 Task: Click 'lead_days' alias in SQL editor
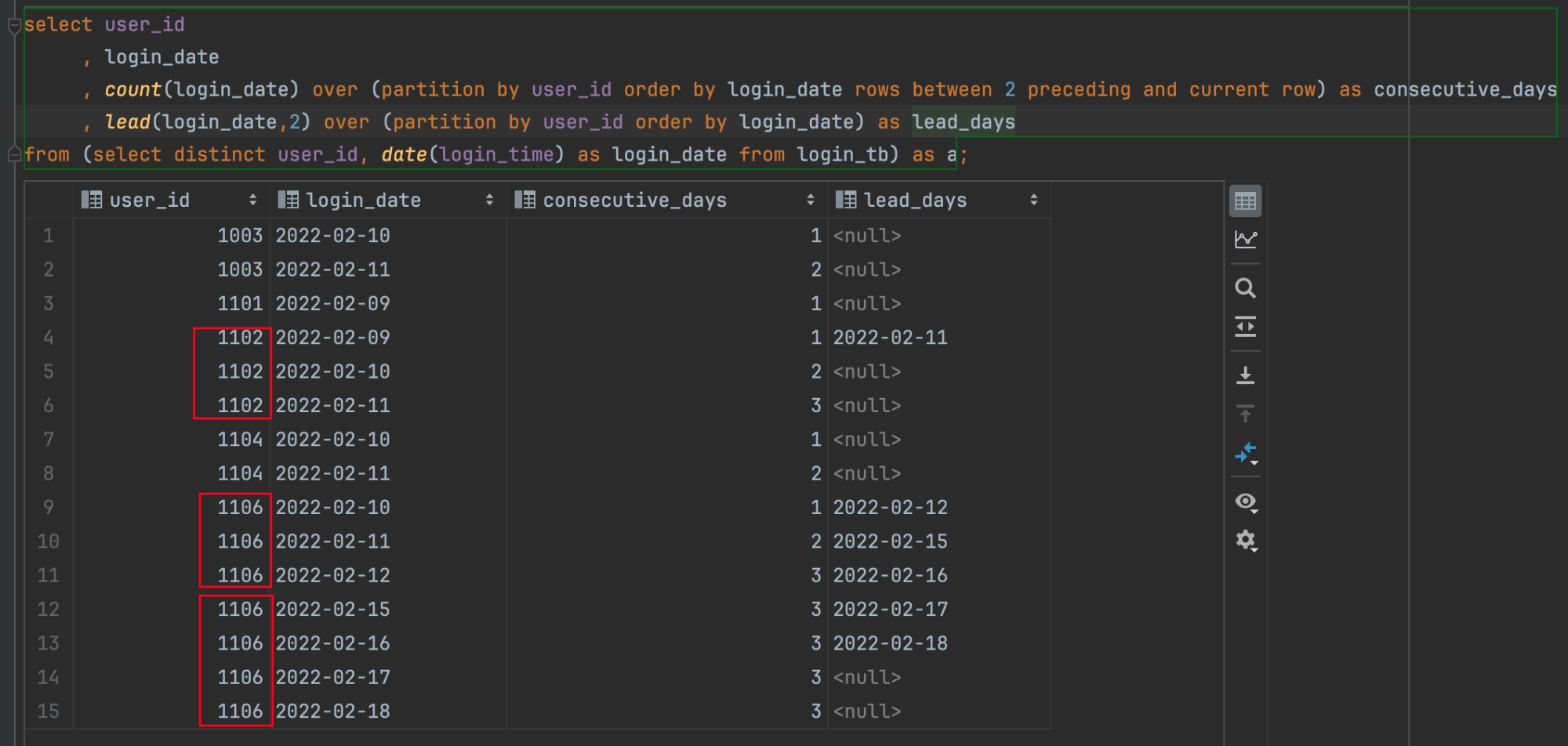(x=964, y=121)
